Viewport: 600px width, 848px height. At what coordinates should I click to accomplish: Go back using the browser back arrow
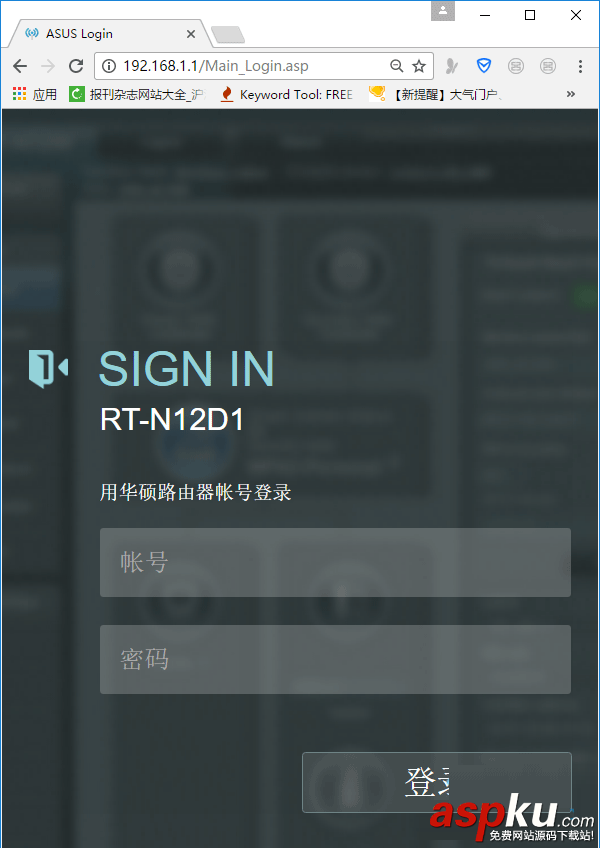tap(20, 66)
